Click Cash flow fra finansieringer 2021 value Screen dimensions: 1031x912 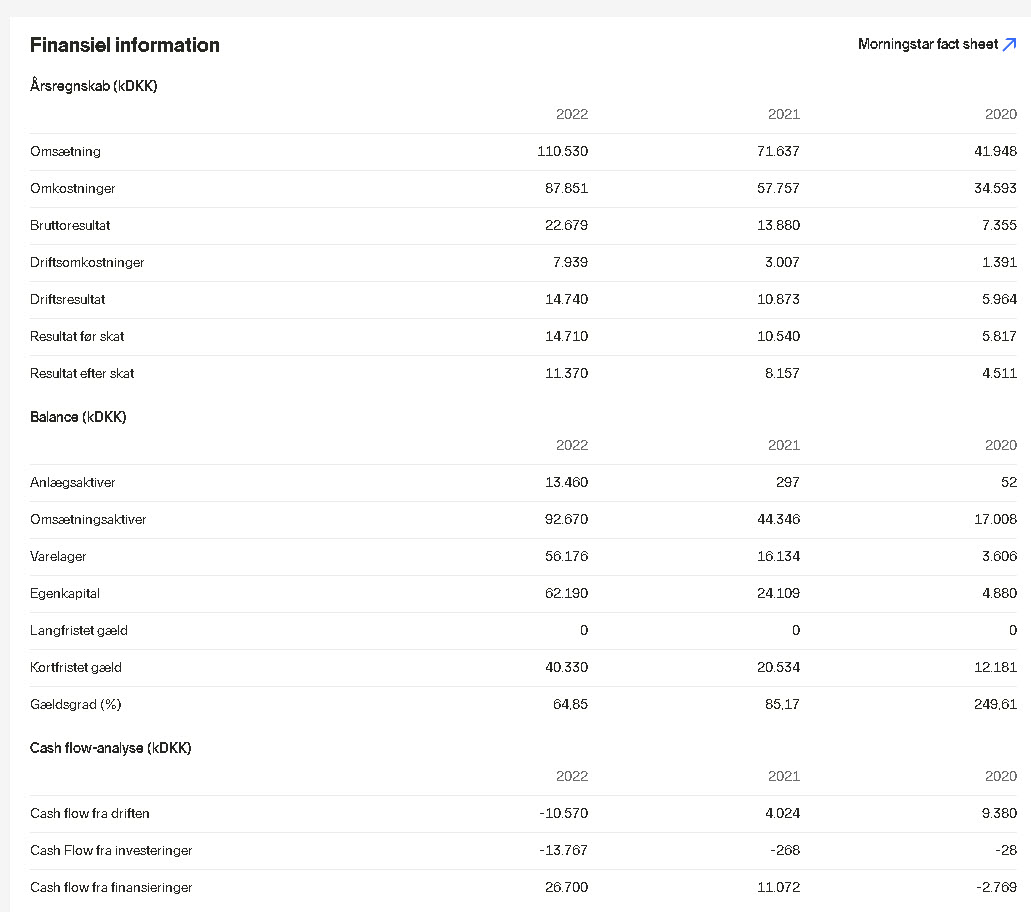[x=779, y=887]
